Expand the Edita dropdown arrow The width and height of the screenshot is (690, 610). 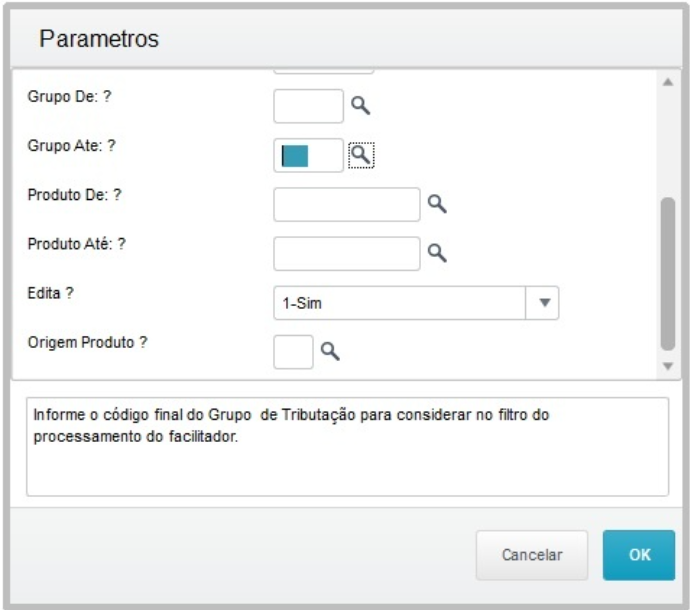[x=544, y=302]
